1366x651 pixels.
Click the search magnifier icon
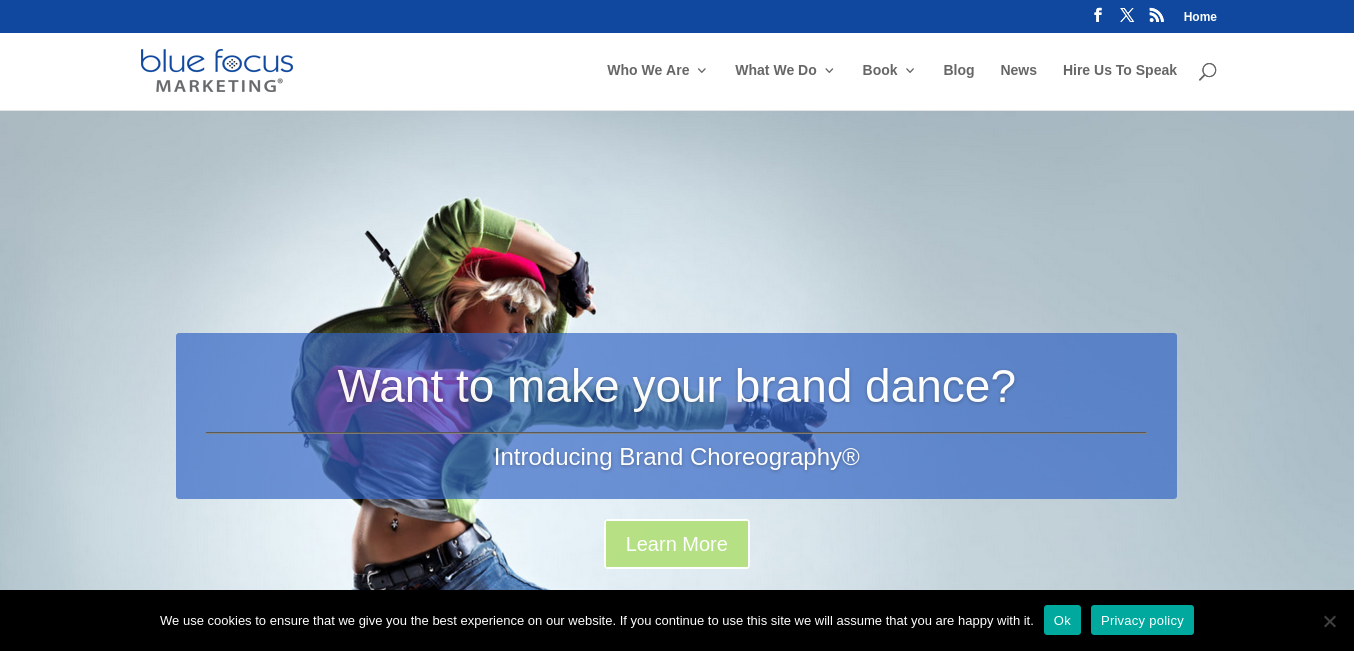tap(1207, 71)
